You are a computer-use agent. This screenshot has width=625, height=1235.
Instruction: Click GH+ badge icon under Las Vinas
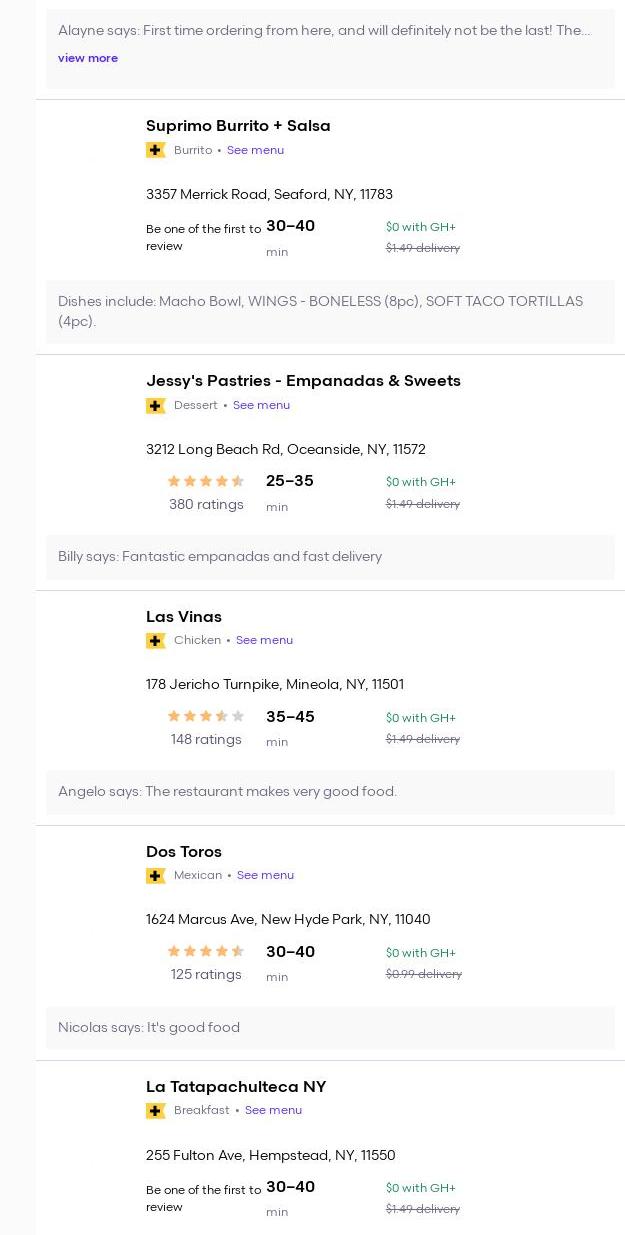click(155, 640)
